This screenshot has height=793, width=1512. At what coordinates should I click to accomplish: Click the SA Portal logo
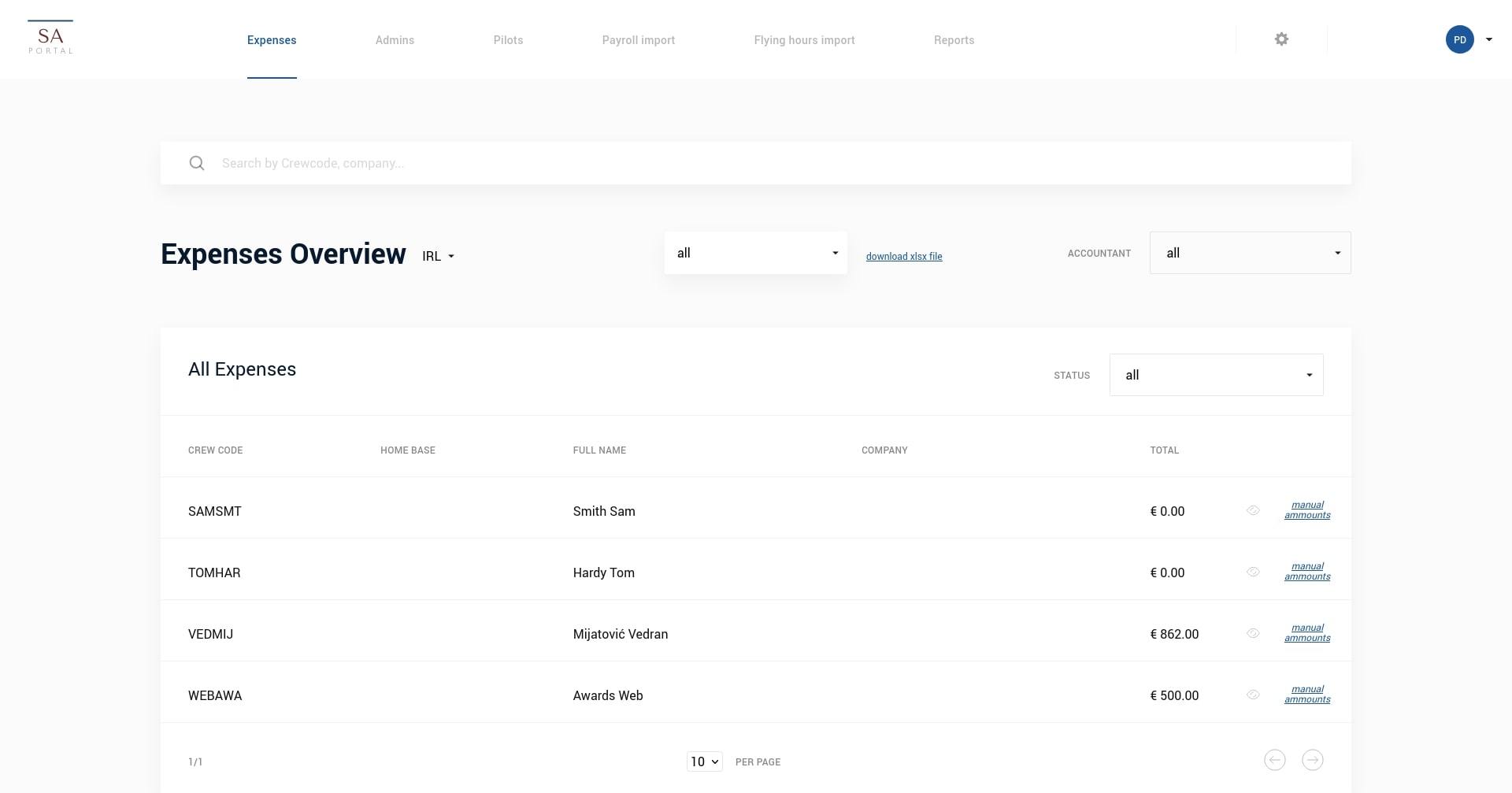[50, 38]
